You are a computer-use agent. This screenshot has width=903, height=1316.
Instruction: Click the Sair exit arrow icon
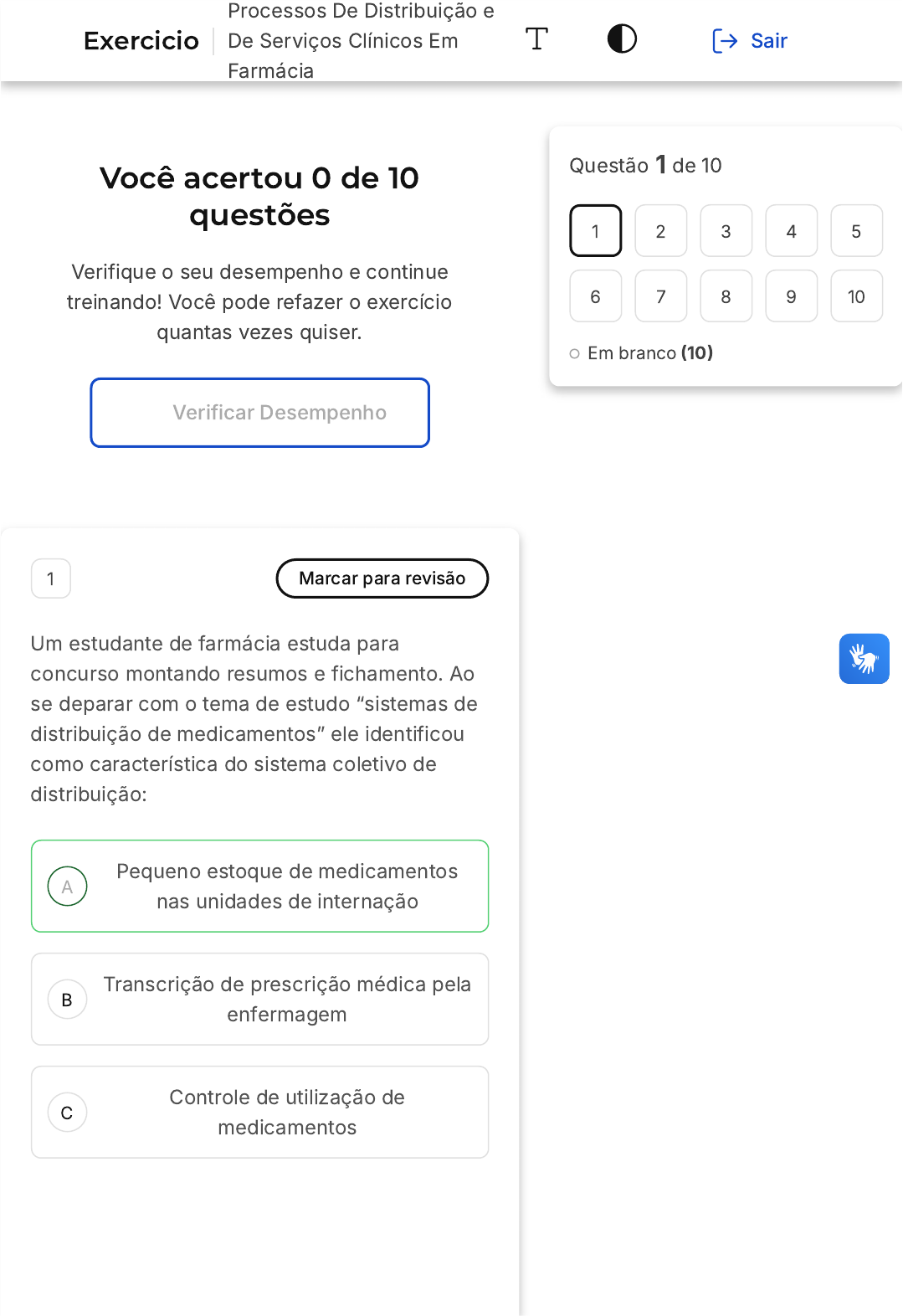724,41
